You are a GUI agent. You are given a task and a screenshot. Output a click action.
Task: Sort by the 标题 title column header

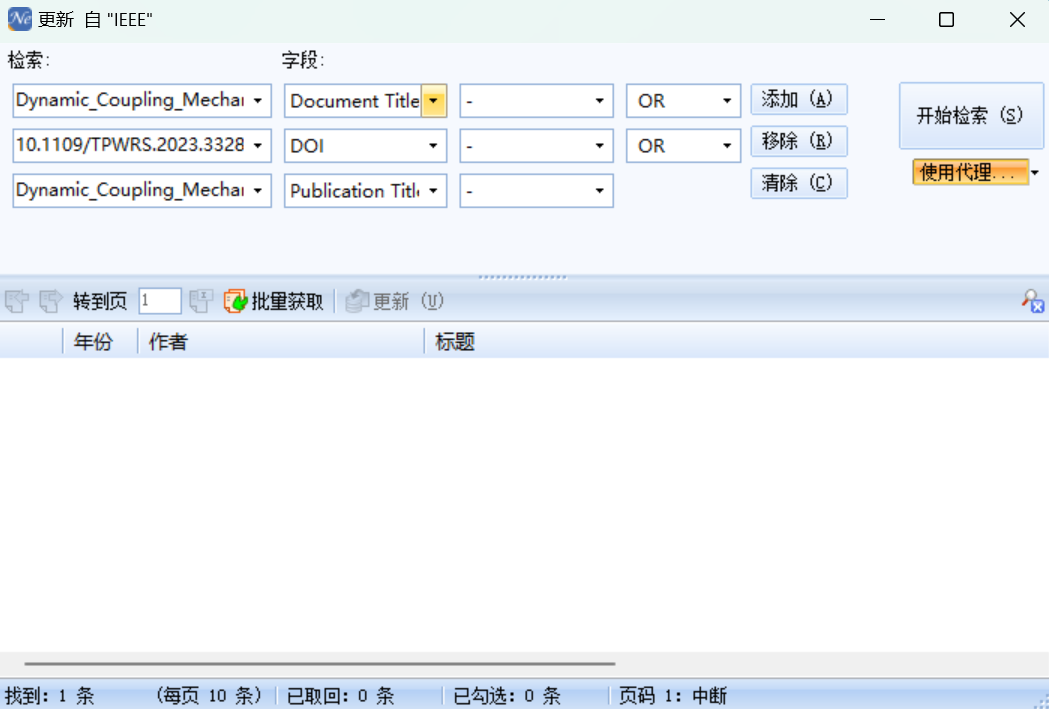(x=736, y=342)
